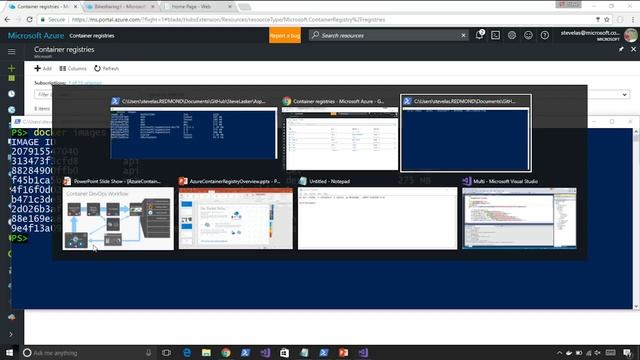The width and height of the screenshot is (640, 360).
Task: Open Task View from the taskbar
Action: [x=167, y=352]
